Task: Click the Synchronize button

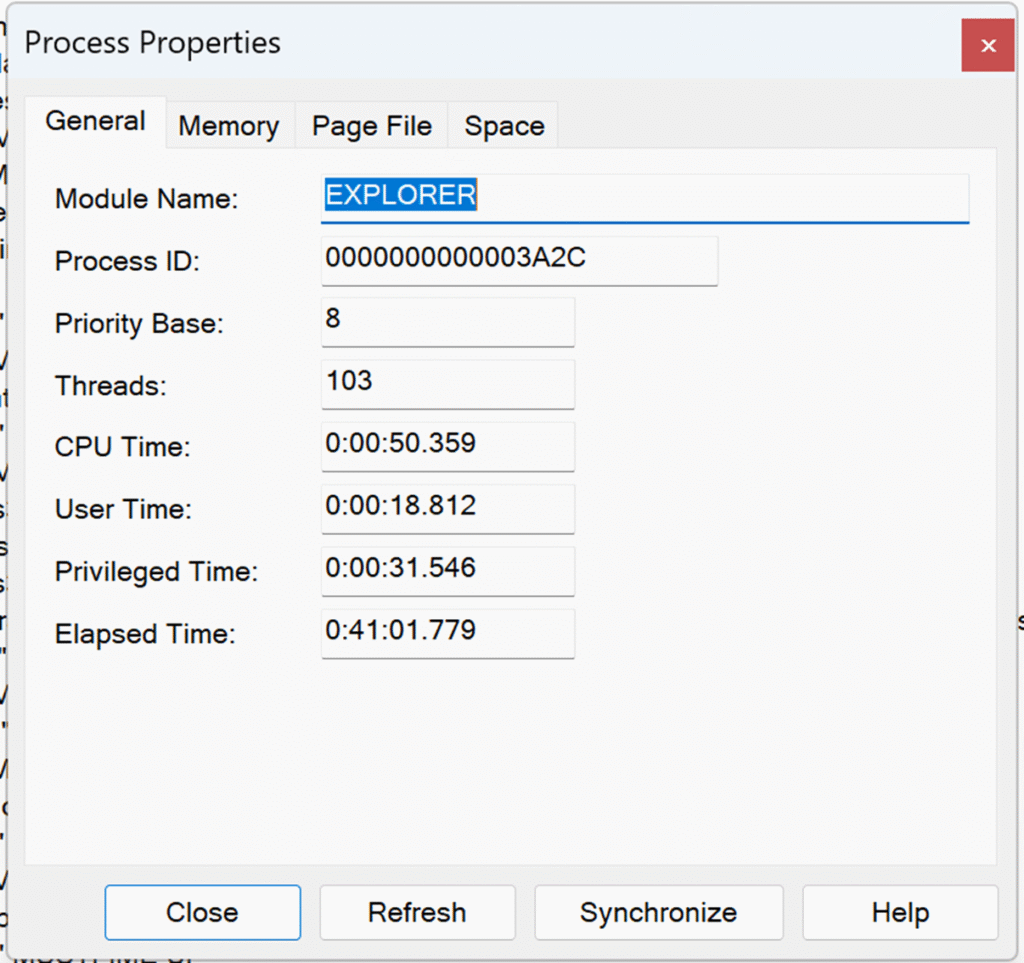Action: tap(658, 912)
